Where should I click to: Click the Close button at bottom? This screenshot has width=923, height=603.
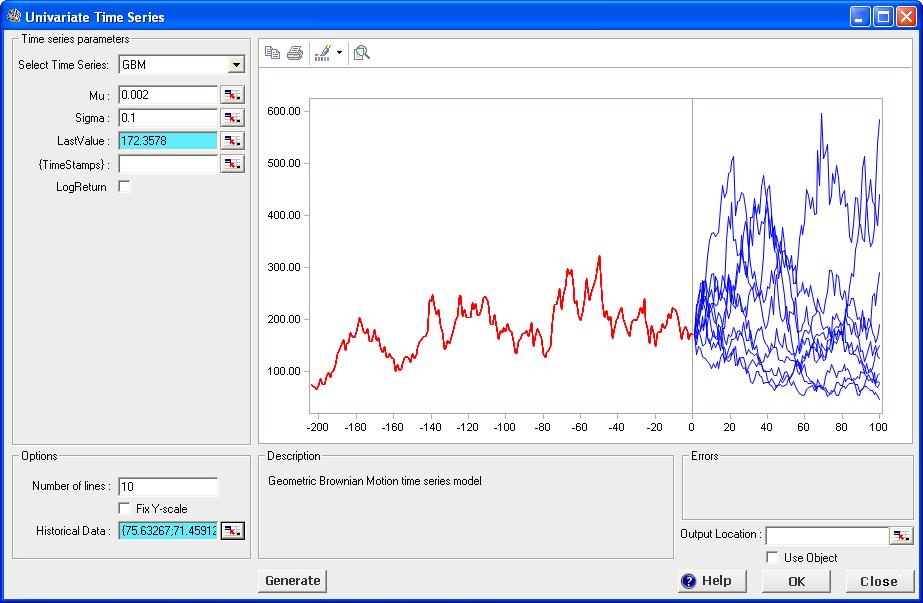tap(879, 581)
